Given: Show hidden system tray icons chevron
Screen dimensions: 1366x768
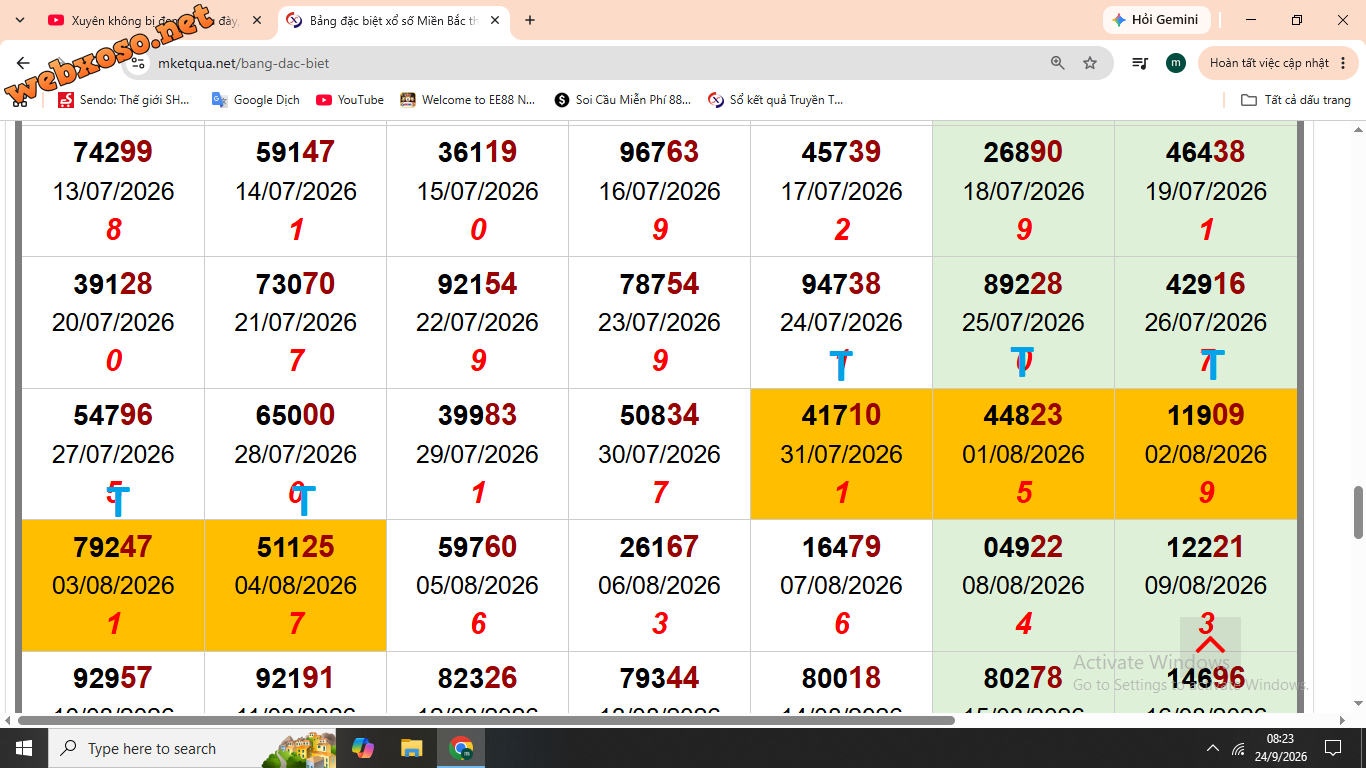Looking at the screenshot, I should tap(1213, 748).
